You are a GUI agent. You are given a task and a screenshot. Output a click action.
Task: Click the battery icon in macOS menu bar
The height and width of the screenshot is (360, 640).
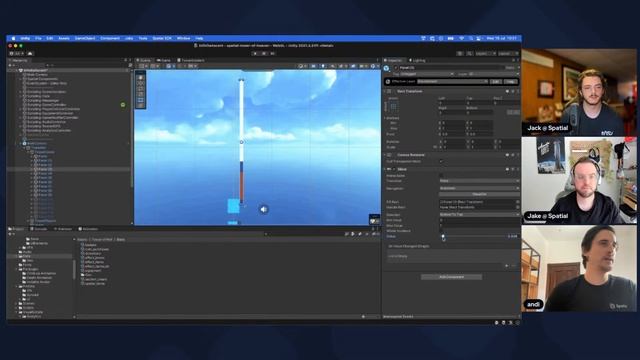451,38
